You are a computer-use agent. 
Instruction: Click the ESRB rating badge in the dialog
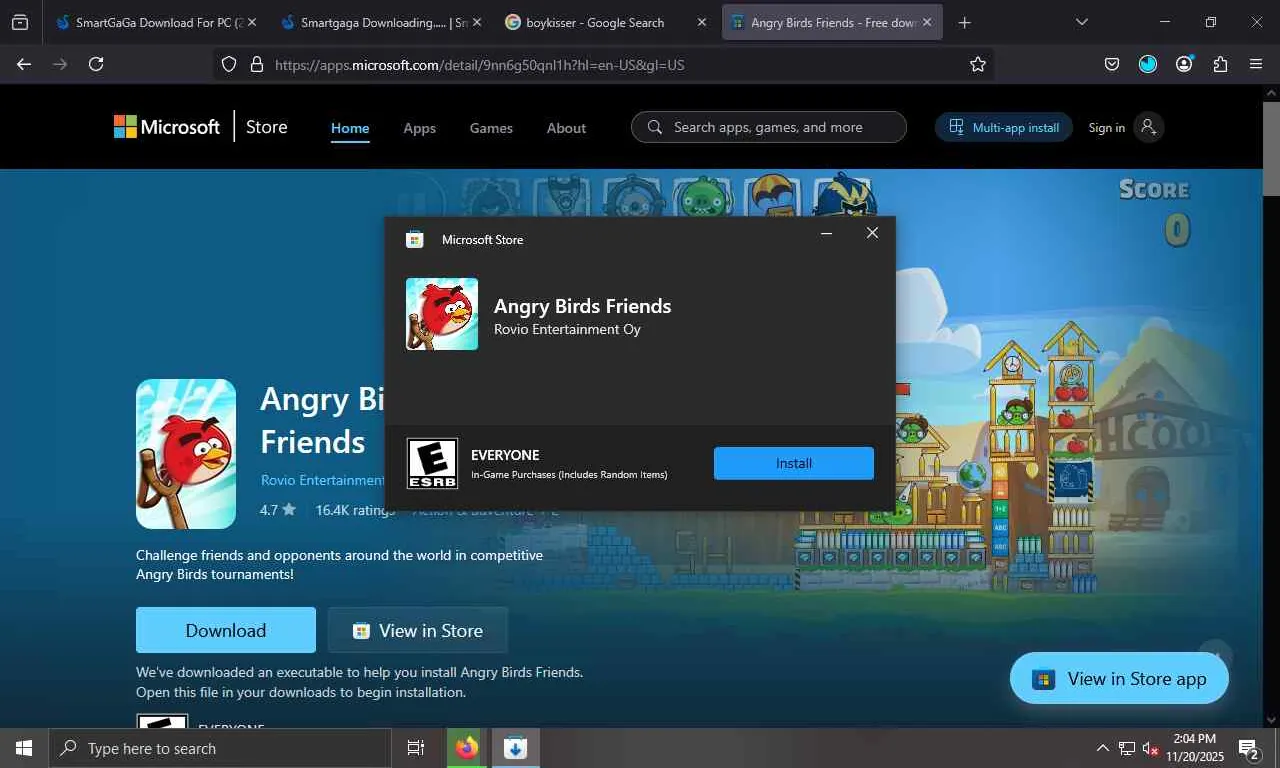click(432, 463)
